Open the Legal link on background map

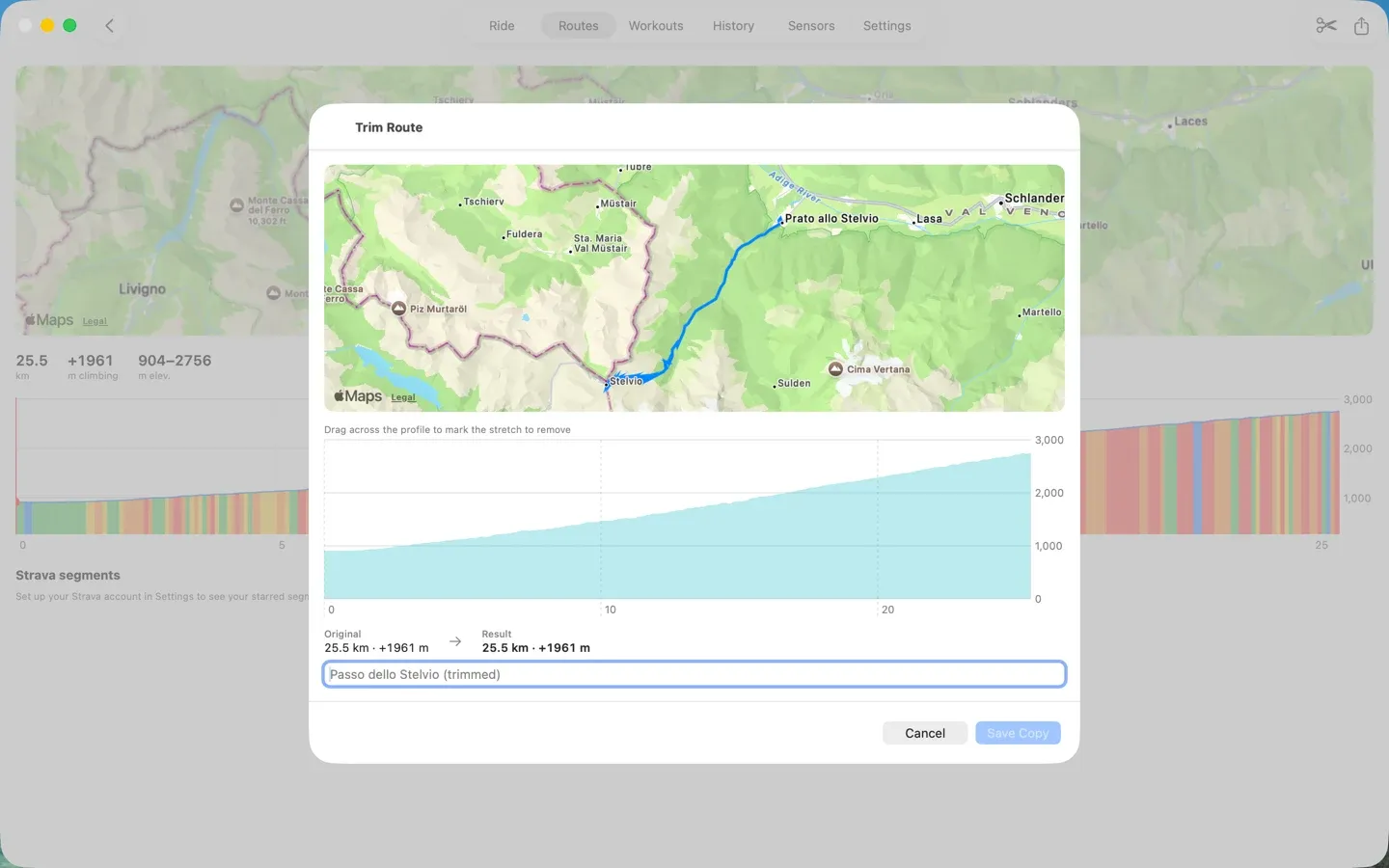[95, 321]
